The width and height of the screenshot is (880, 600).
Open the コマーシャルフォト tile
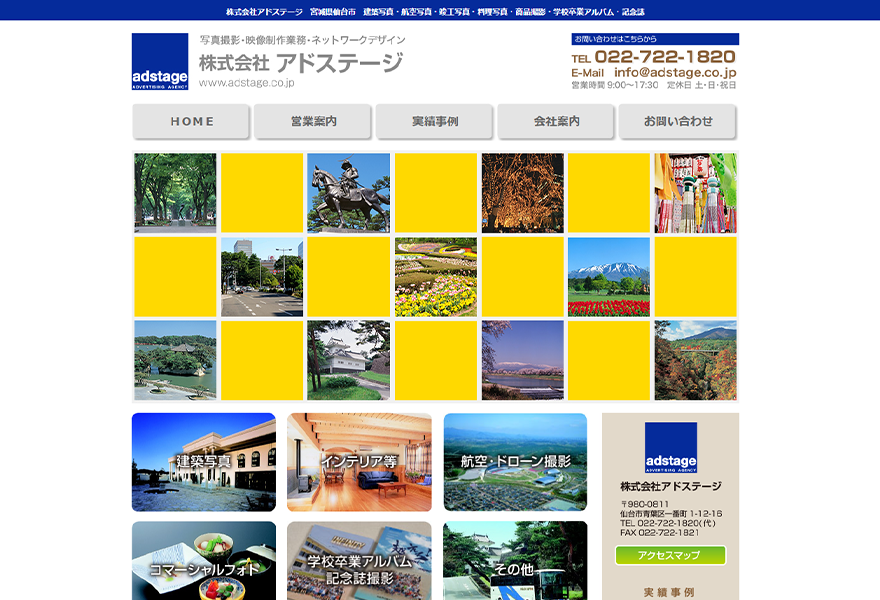(x=204, y=562)
